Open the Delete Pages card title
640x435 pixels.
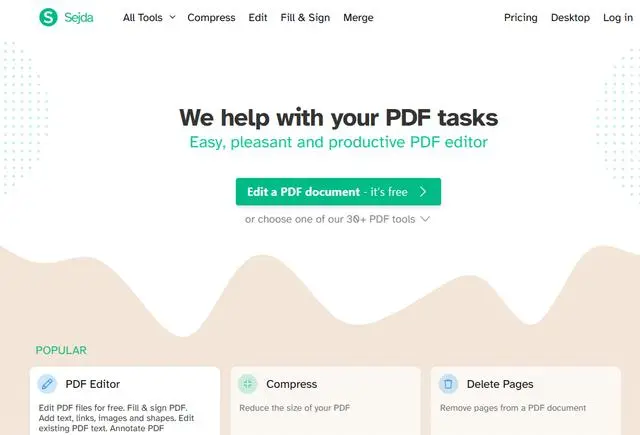point(500,384)
